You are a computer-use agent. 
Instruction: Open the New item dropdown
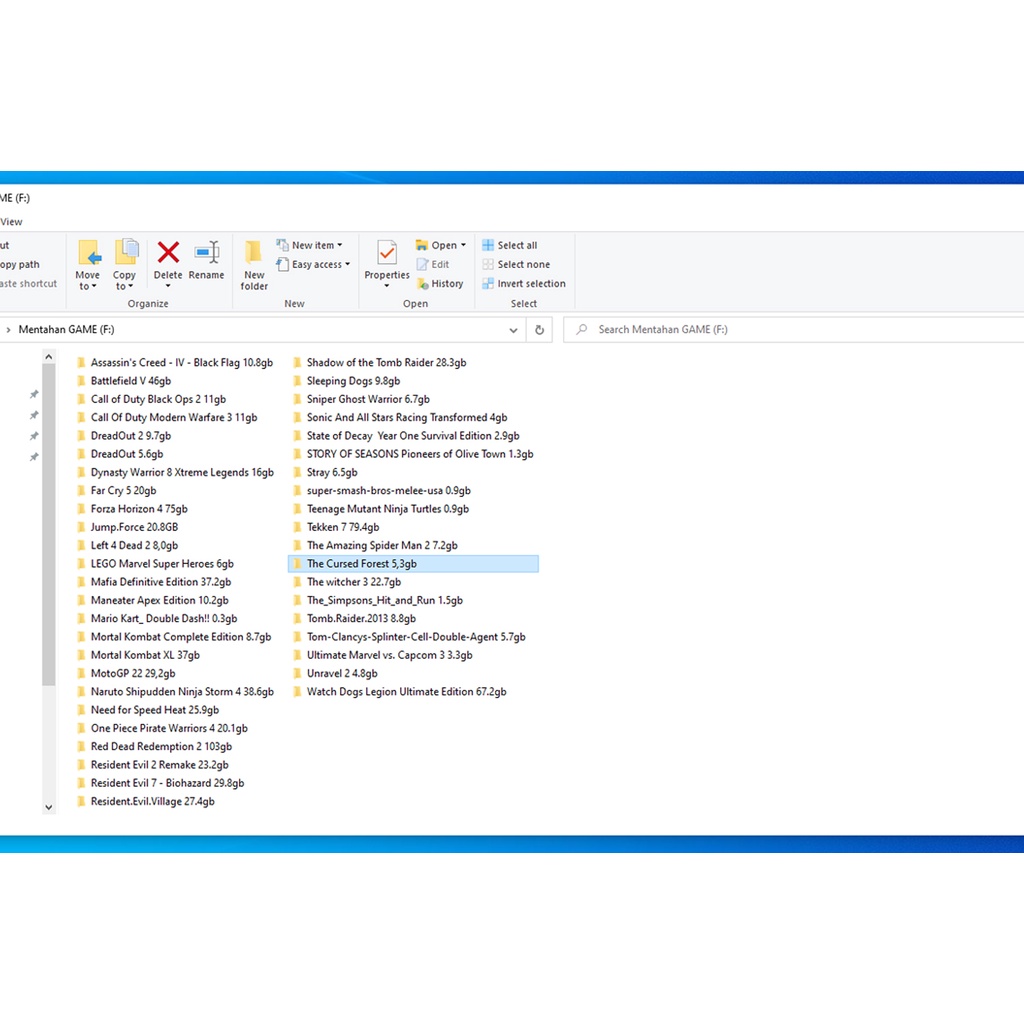pos(310,245)
